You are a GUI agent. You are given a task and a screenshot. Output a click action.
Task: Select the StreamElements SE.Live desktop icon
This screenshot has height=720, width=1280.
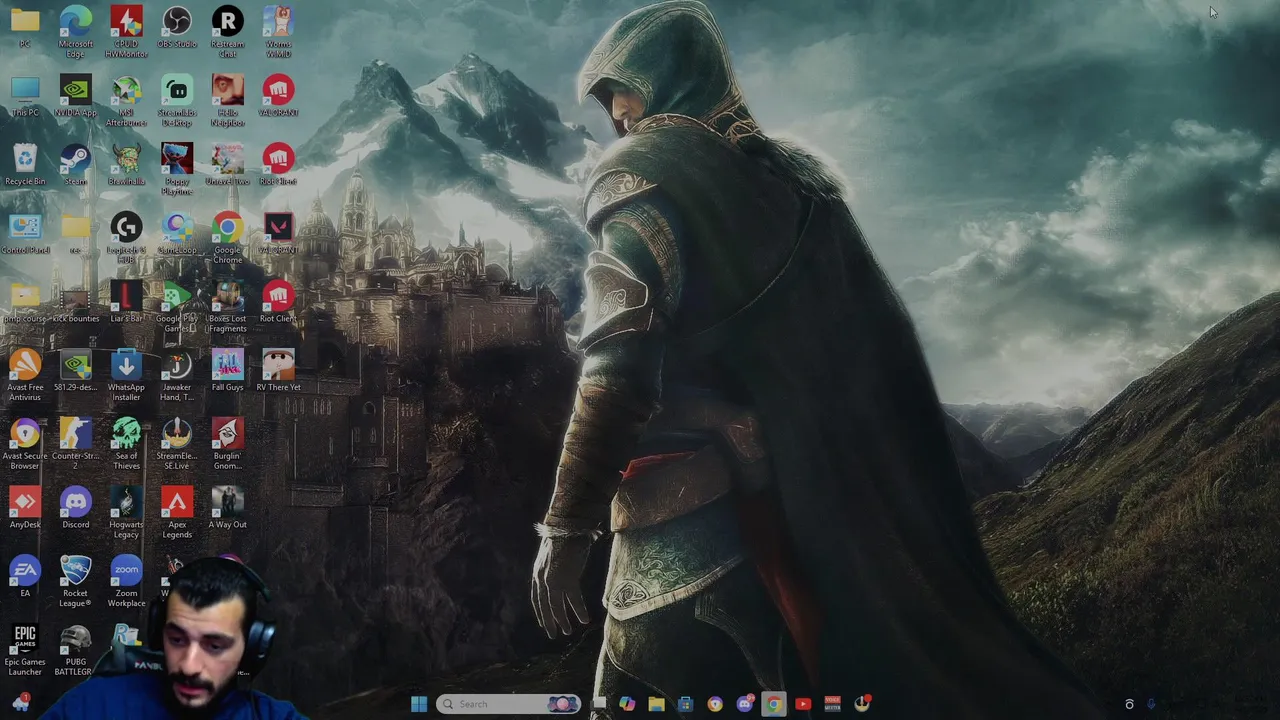[177, 445]
